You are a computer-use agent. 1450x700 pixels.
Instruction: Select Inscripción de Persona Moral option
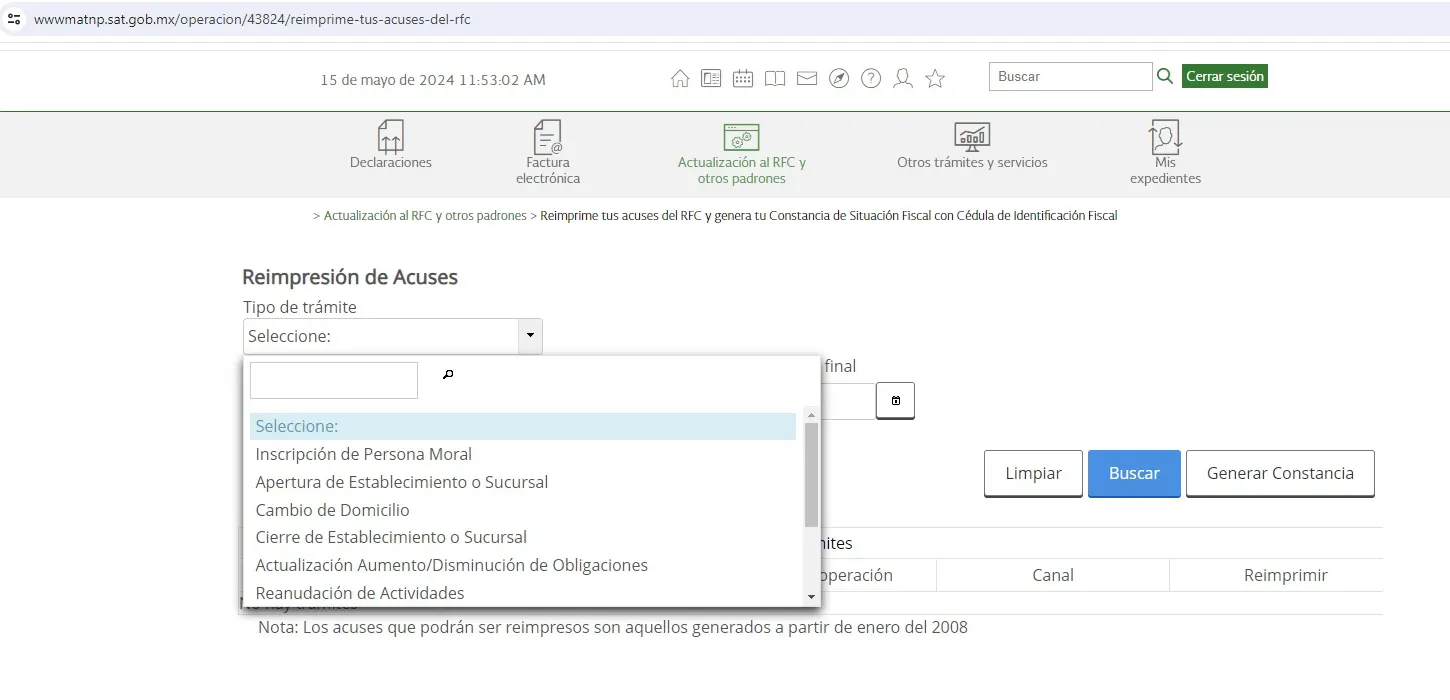tap(364, 454)
